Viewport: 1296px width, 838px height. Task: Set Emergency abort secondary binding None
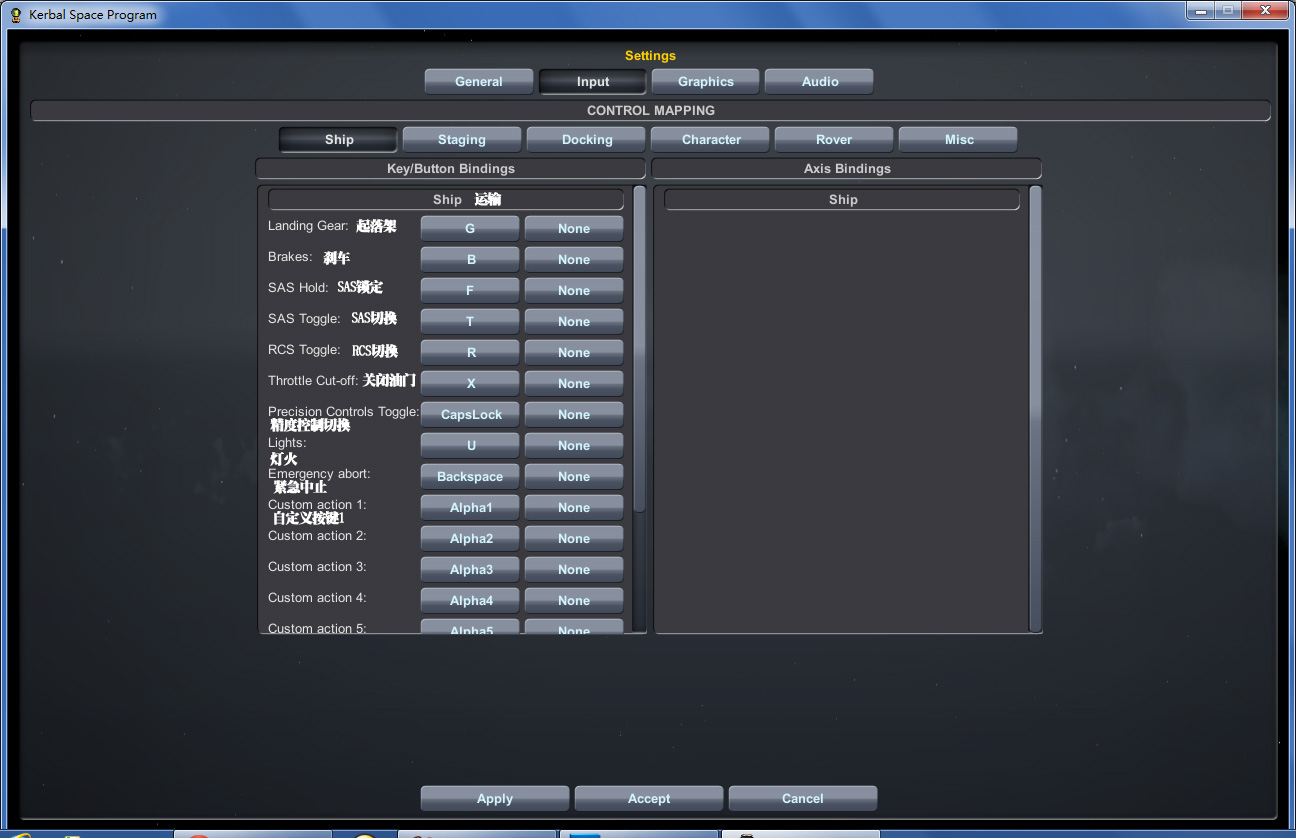coord(574,477)
